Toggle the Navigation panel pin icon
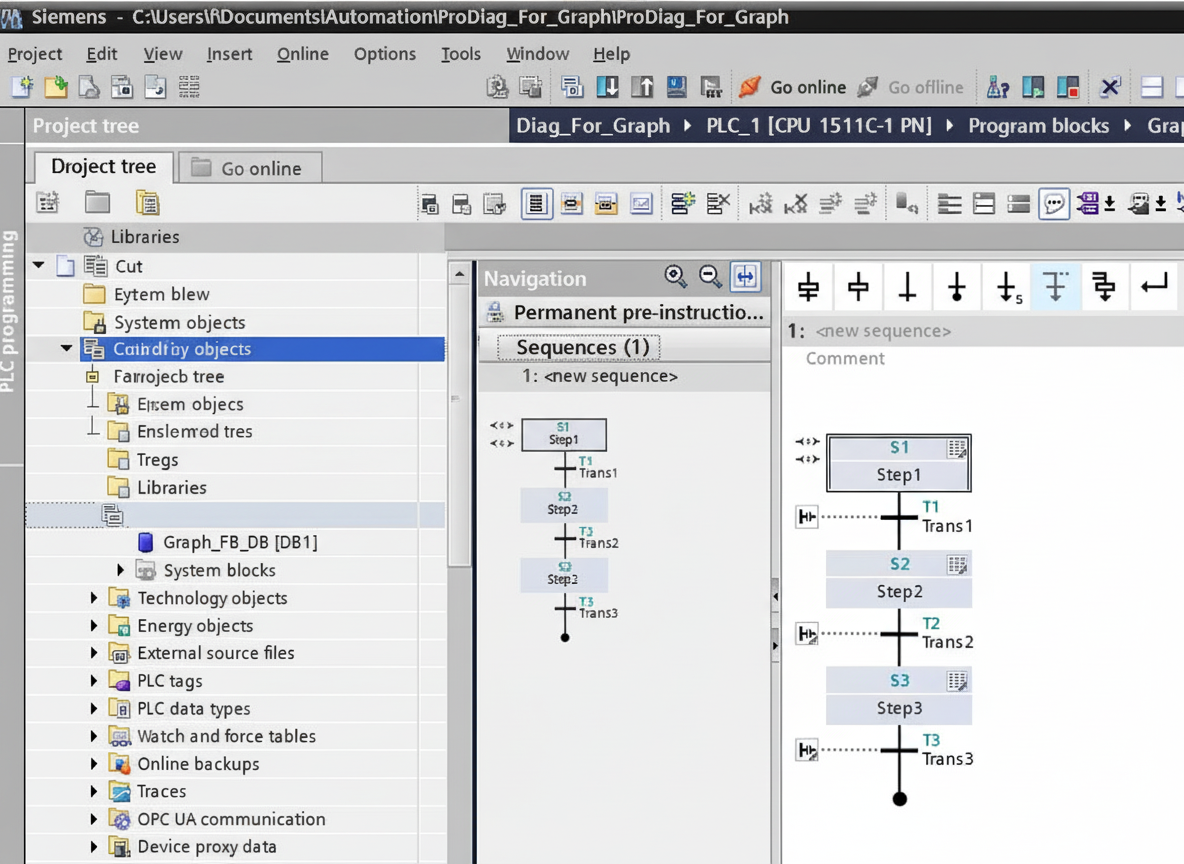The width and height of the screenshot is (1184, 864). 745,276
